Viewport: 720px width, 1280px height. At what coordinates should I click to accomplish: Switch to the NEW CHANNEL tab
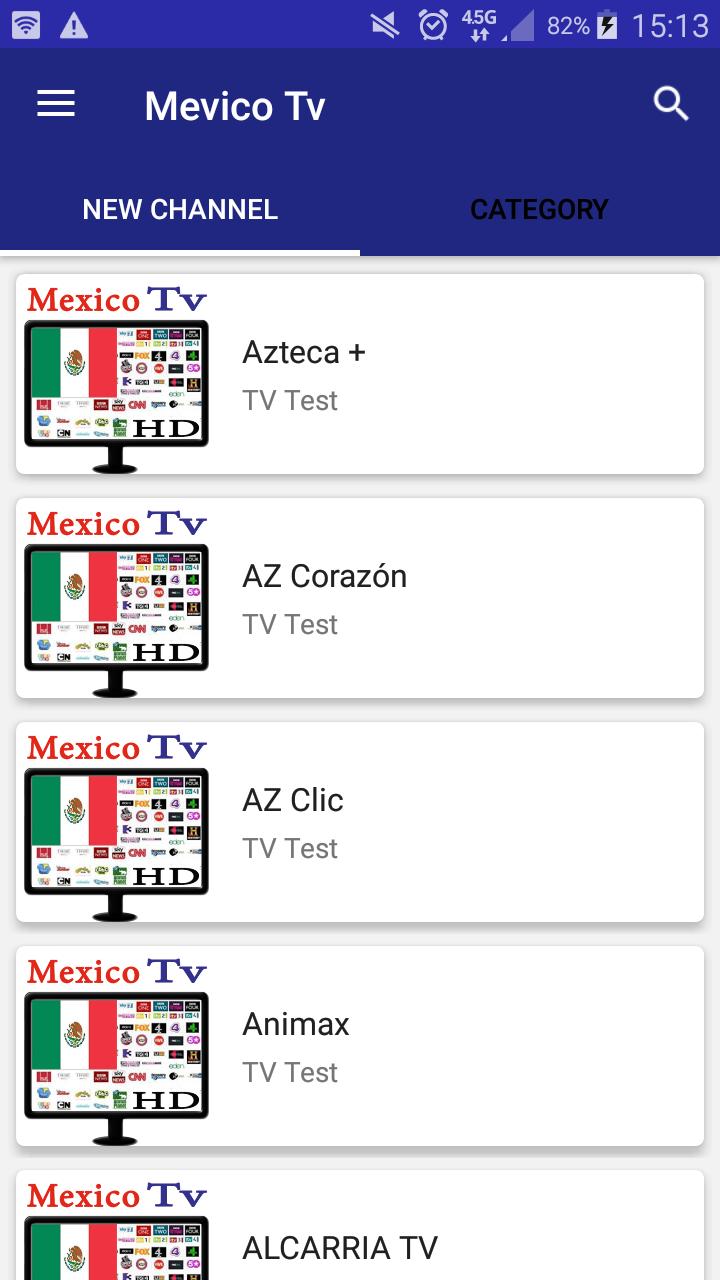pos(180,209)
